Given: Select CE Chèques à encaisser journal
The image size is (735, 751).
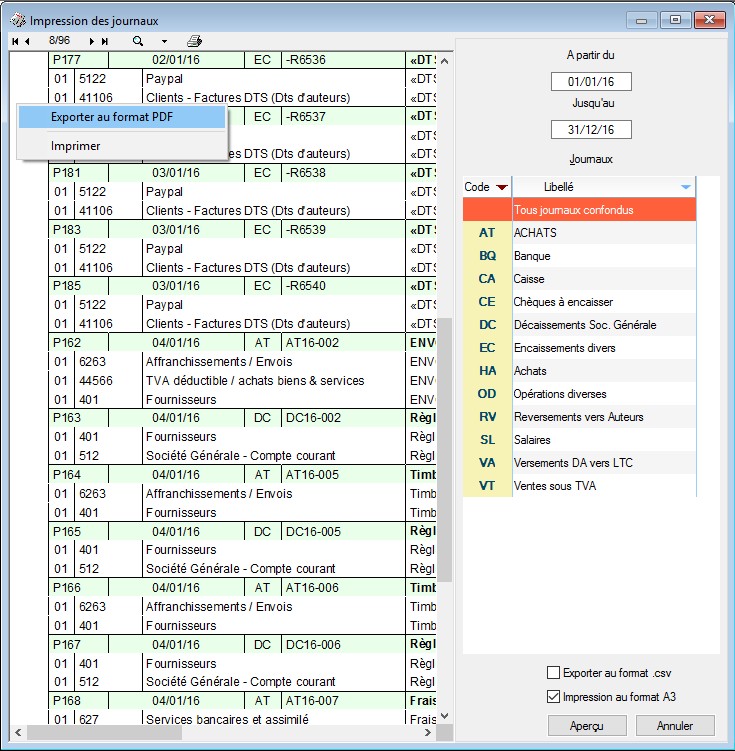Looking at the screenshot, I should (579, 302).
